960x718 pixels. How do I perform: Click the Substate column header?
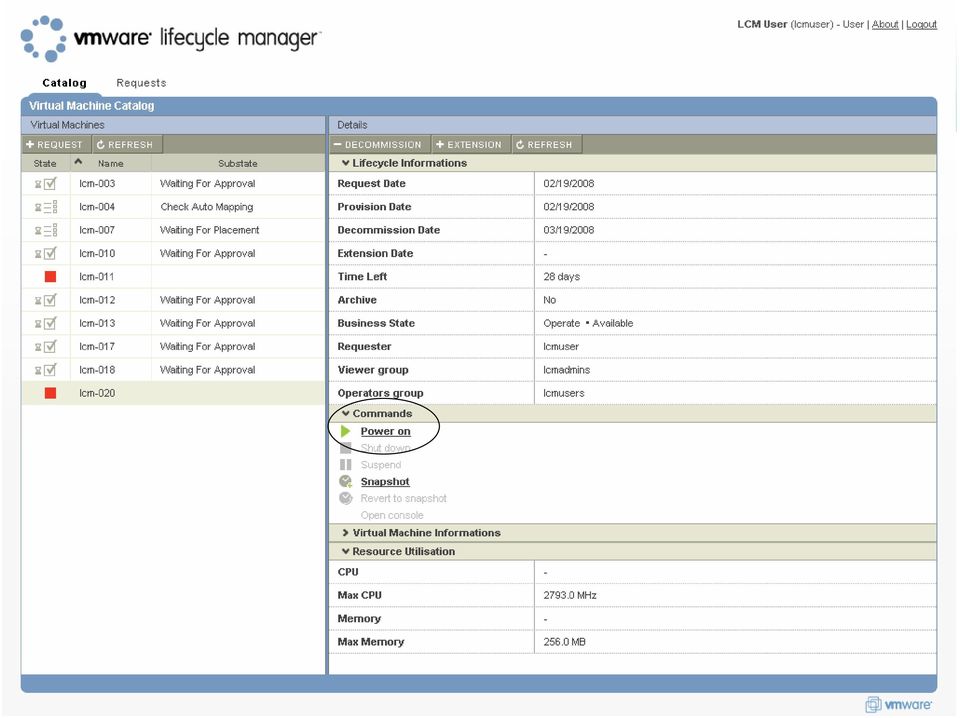tap(238, 163)
